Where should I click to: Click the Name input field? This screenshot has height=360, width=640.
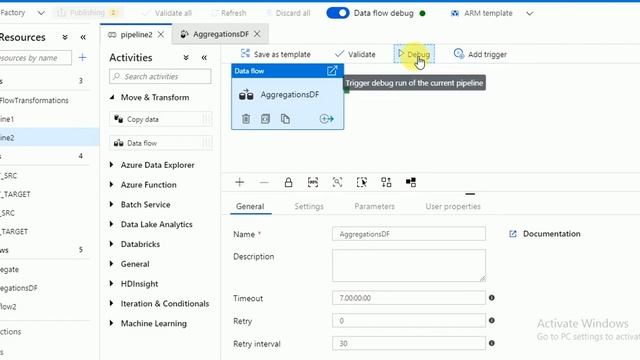409,234
